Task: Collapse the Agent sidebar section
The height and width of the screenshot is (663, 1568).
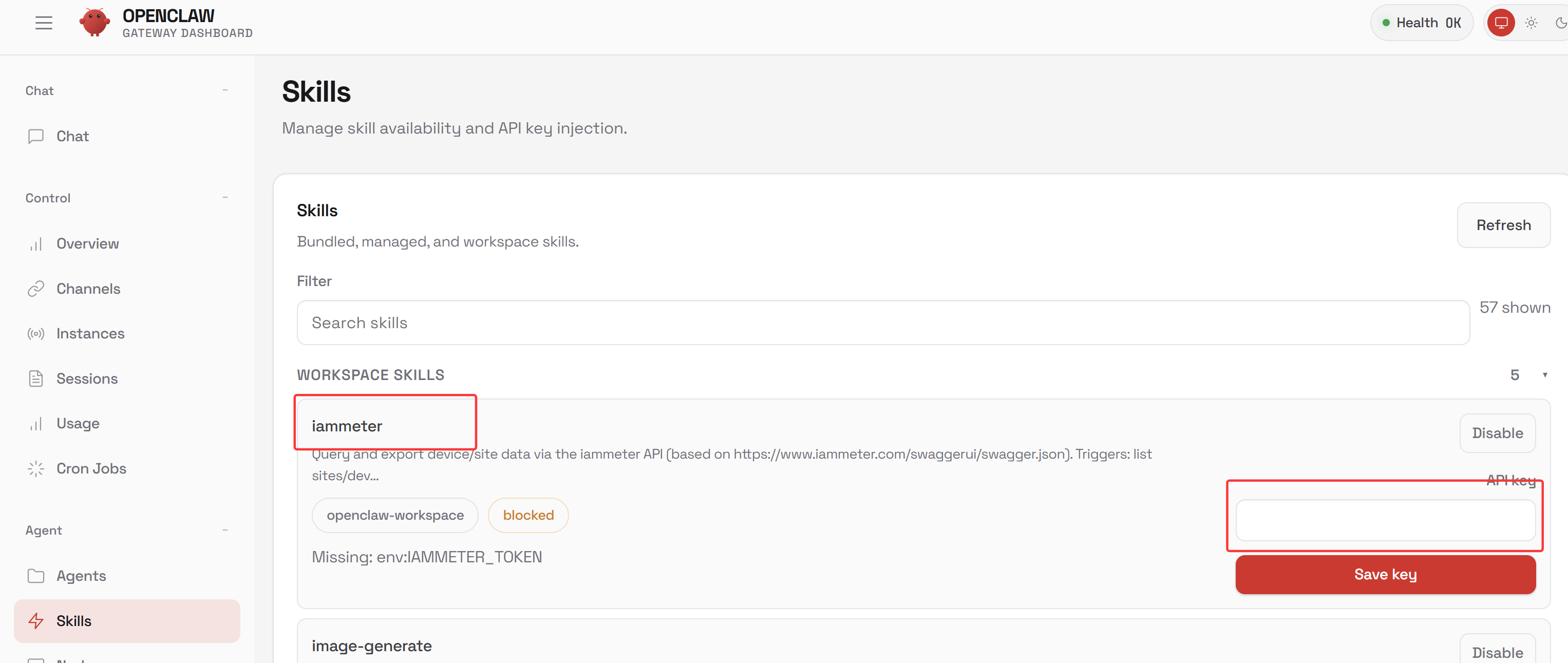Action: point(224,529)
